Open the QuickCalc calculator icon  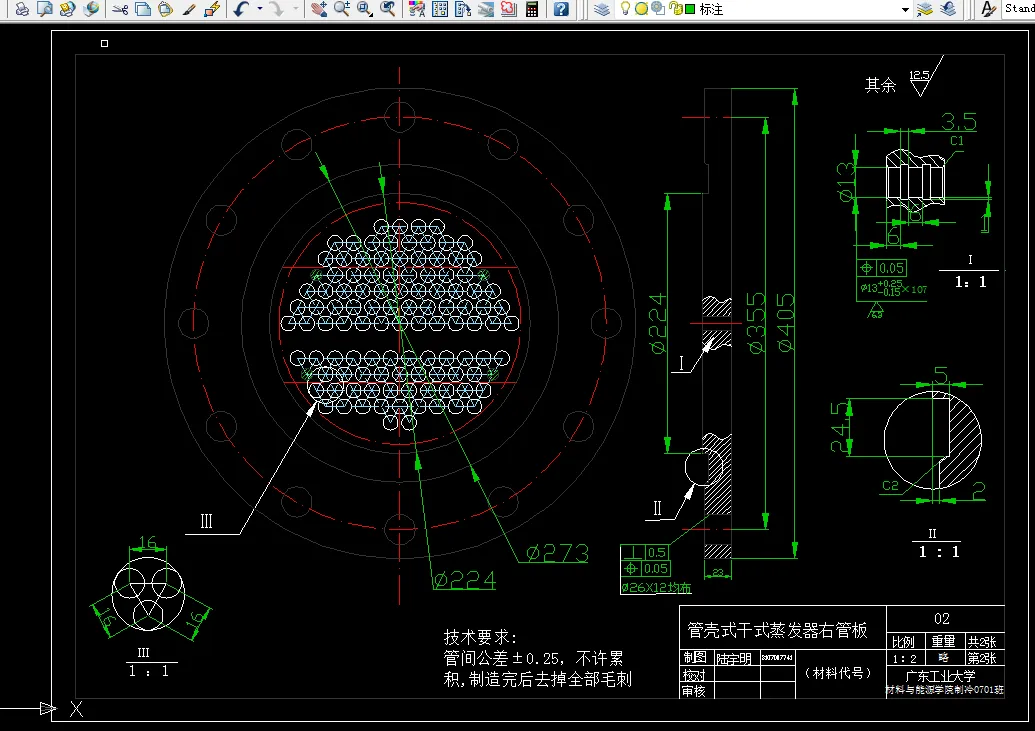[x=532, y=9]
